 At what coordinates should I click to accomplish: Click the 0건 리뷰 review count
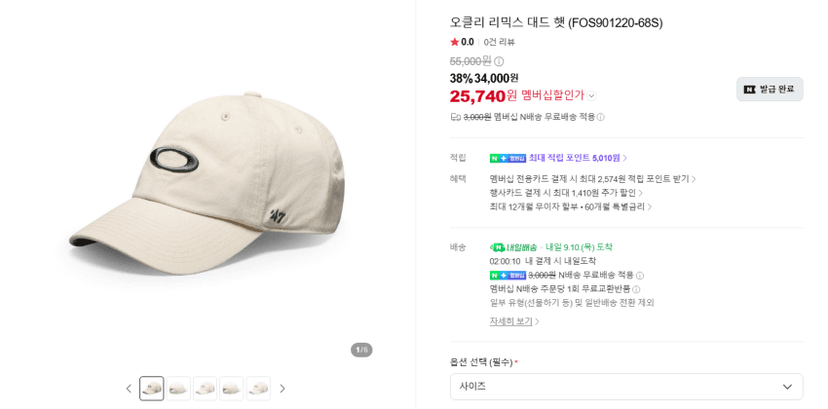[499, 42]
